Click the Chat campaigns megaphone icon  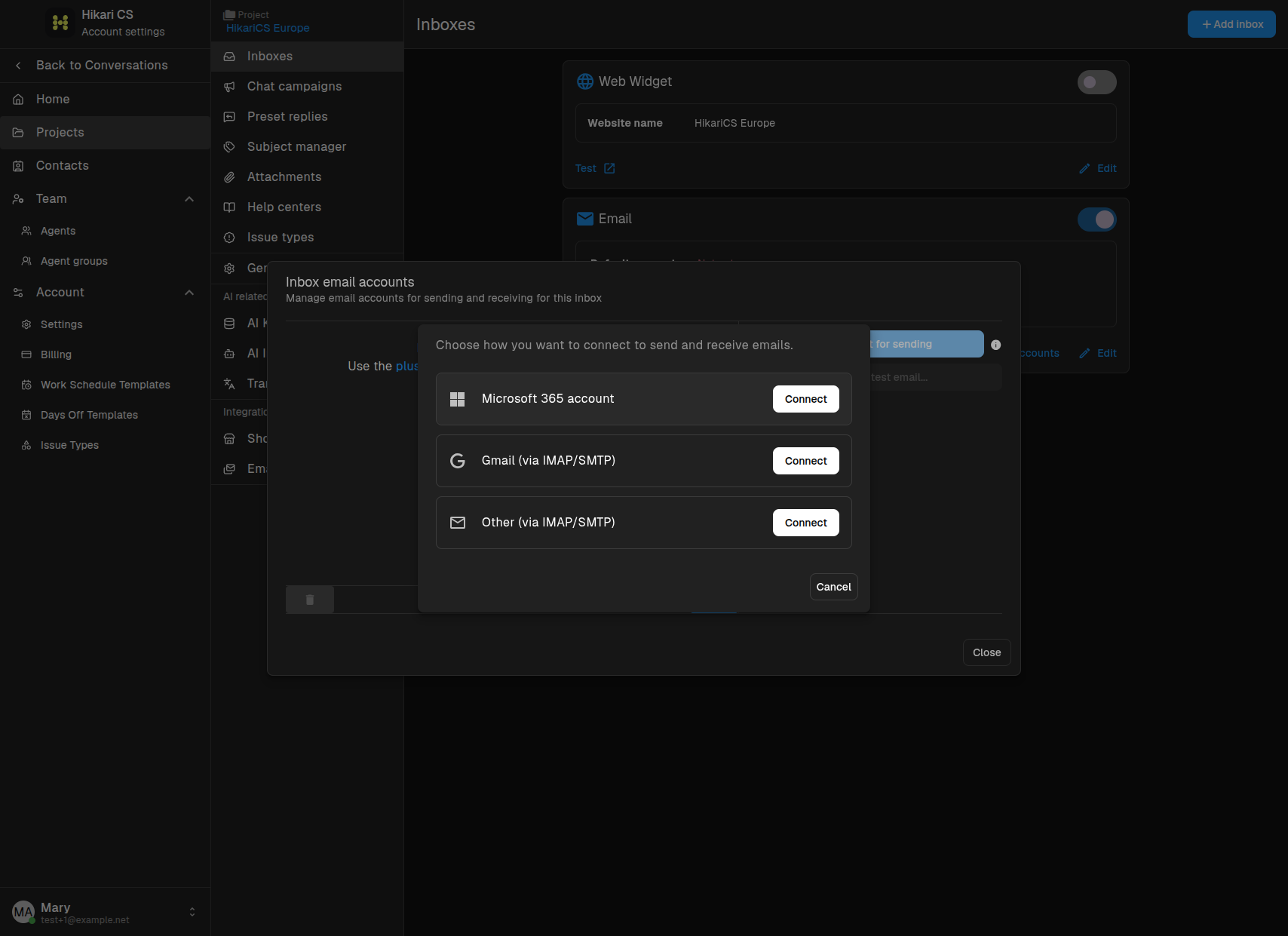pyautogui.click(x=229, y=87)
